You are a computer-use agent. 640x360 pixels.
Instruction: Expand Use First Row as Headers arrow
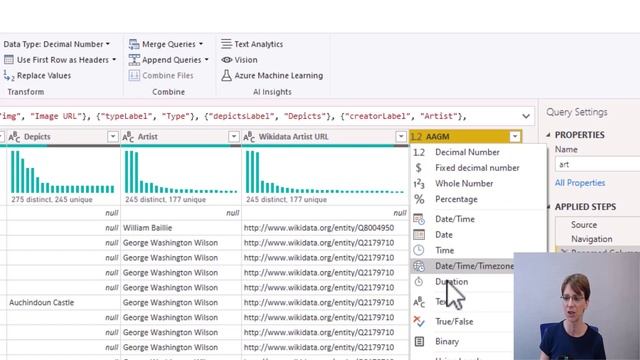pyautogui.click(x=114, y=60)
